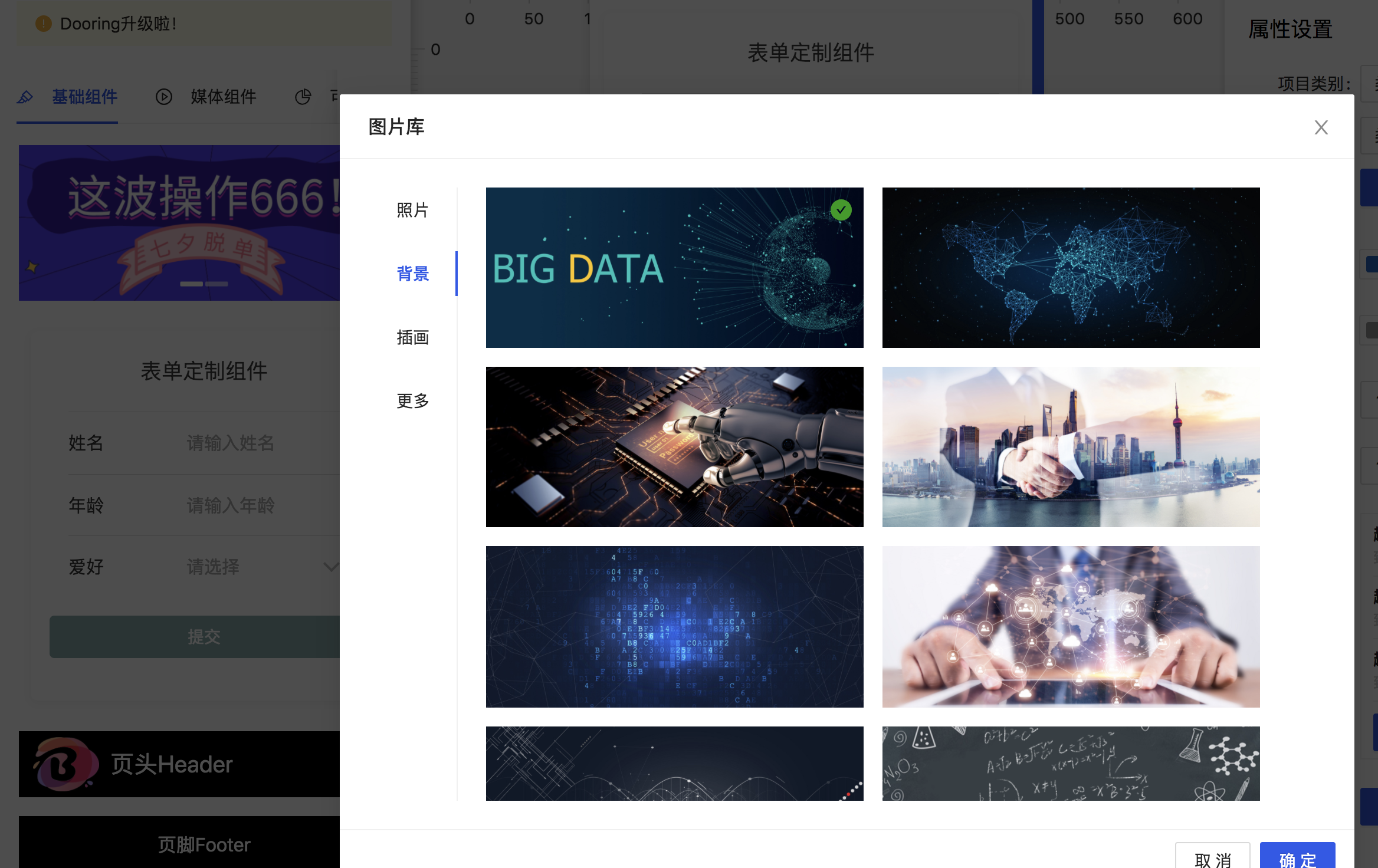The width and height of the screenshot is (1378, 868).
Task: Open the 更多 category
Action: (x=412, y=401)
